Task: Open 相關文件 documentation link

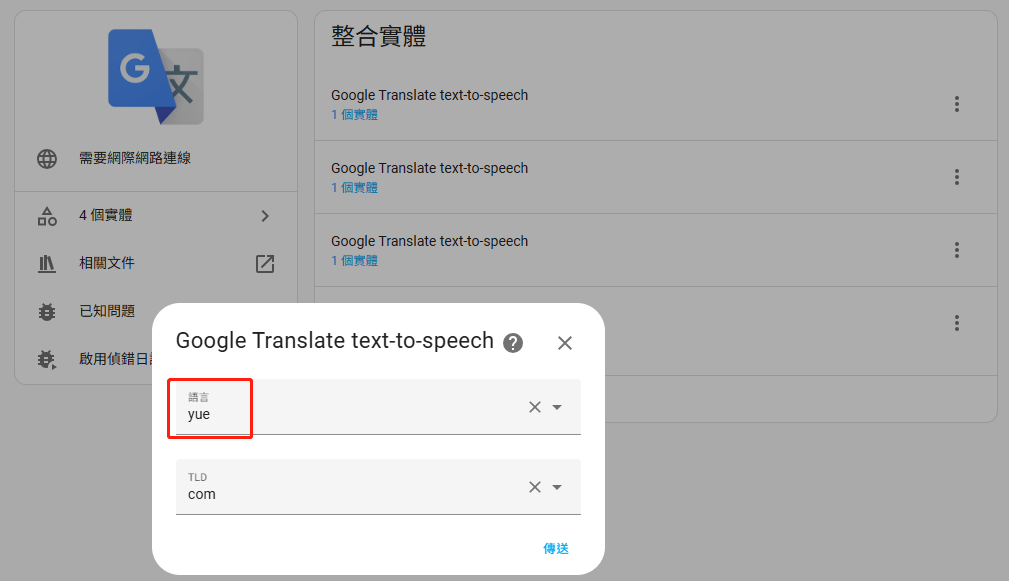Action: (x=107, y=263)
